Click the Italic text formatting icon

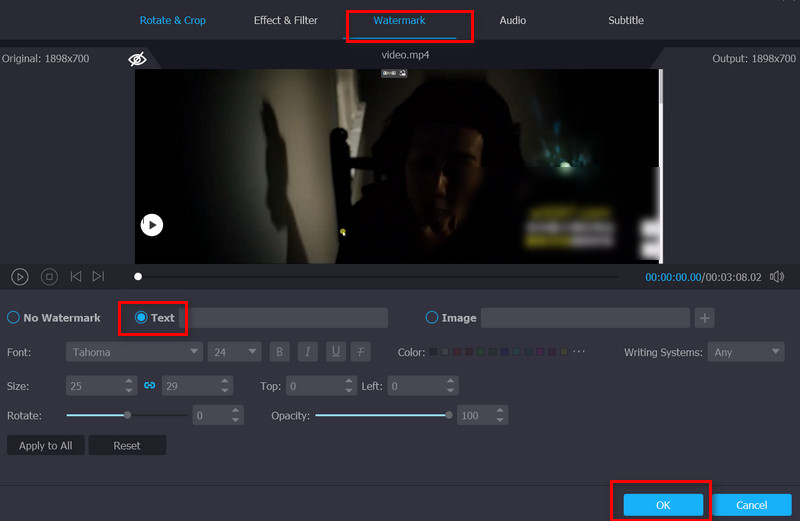click(x=308, y=352)
